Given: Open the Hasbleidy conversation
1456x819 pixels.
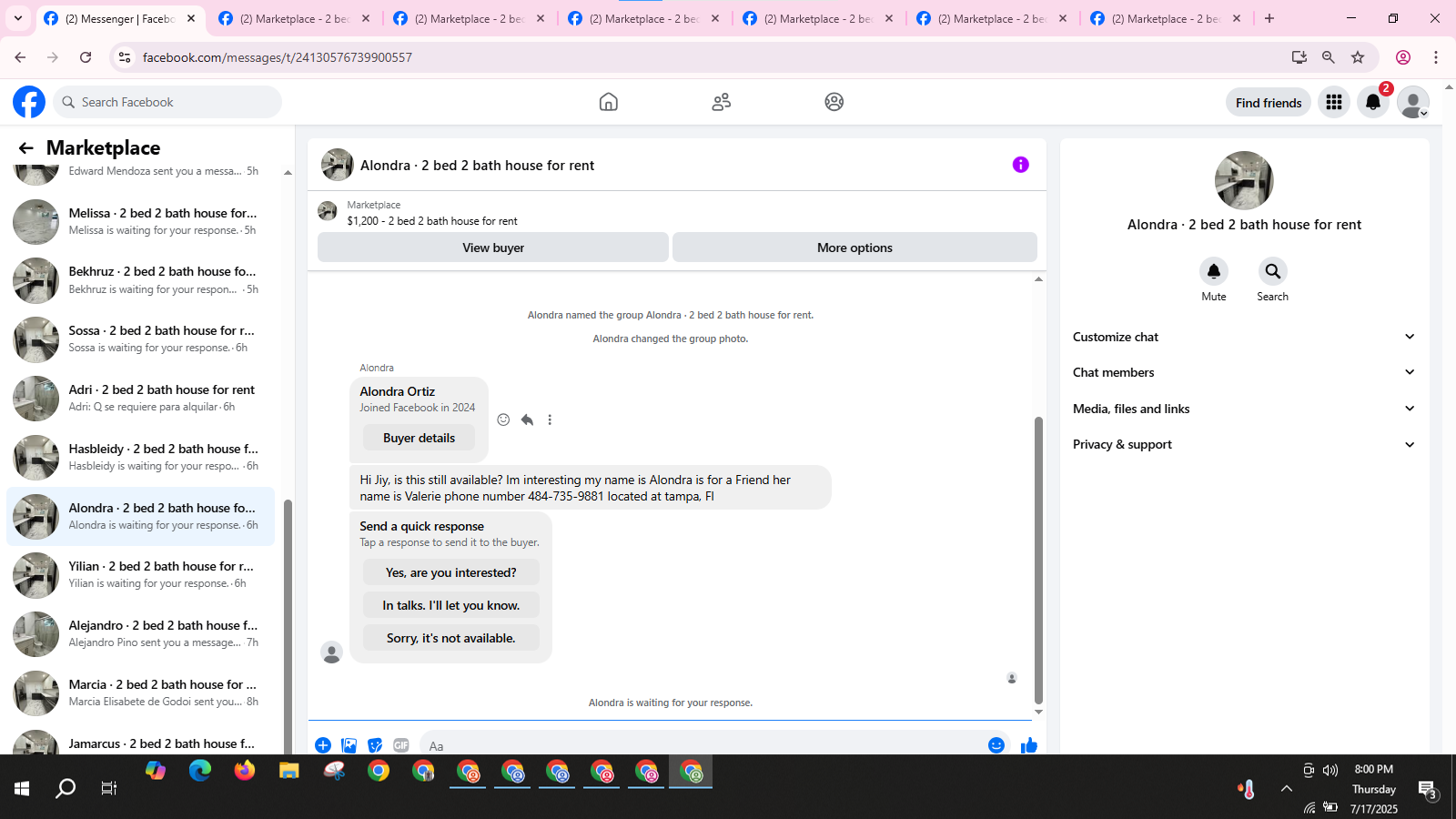Looking at the screenshot, I should point(141,458).
